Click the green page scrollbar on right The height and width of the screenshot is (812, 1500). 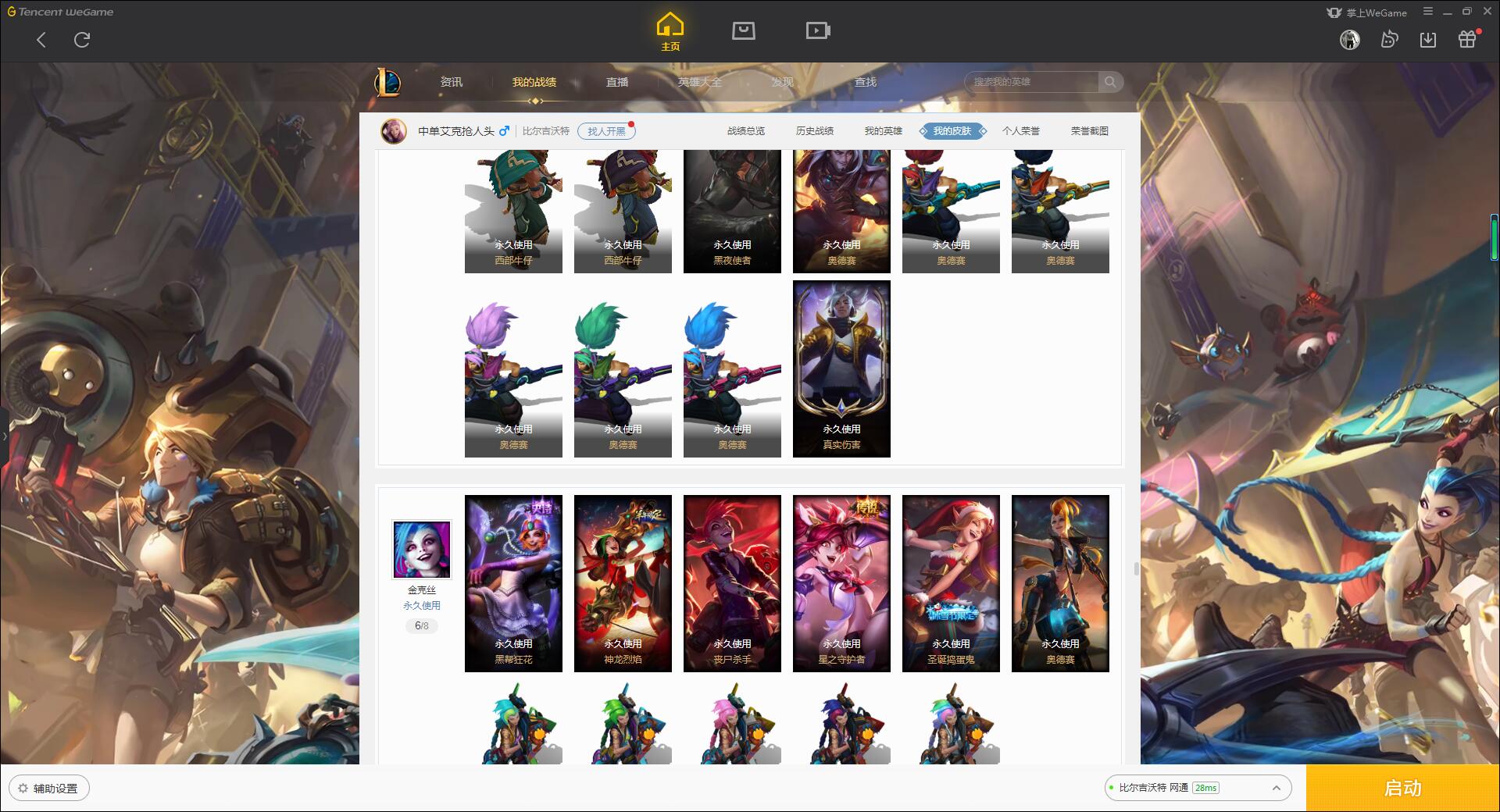[1495, 237]
